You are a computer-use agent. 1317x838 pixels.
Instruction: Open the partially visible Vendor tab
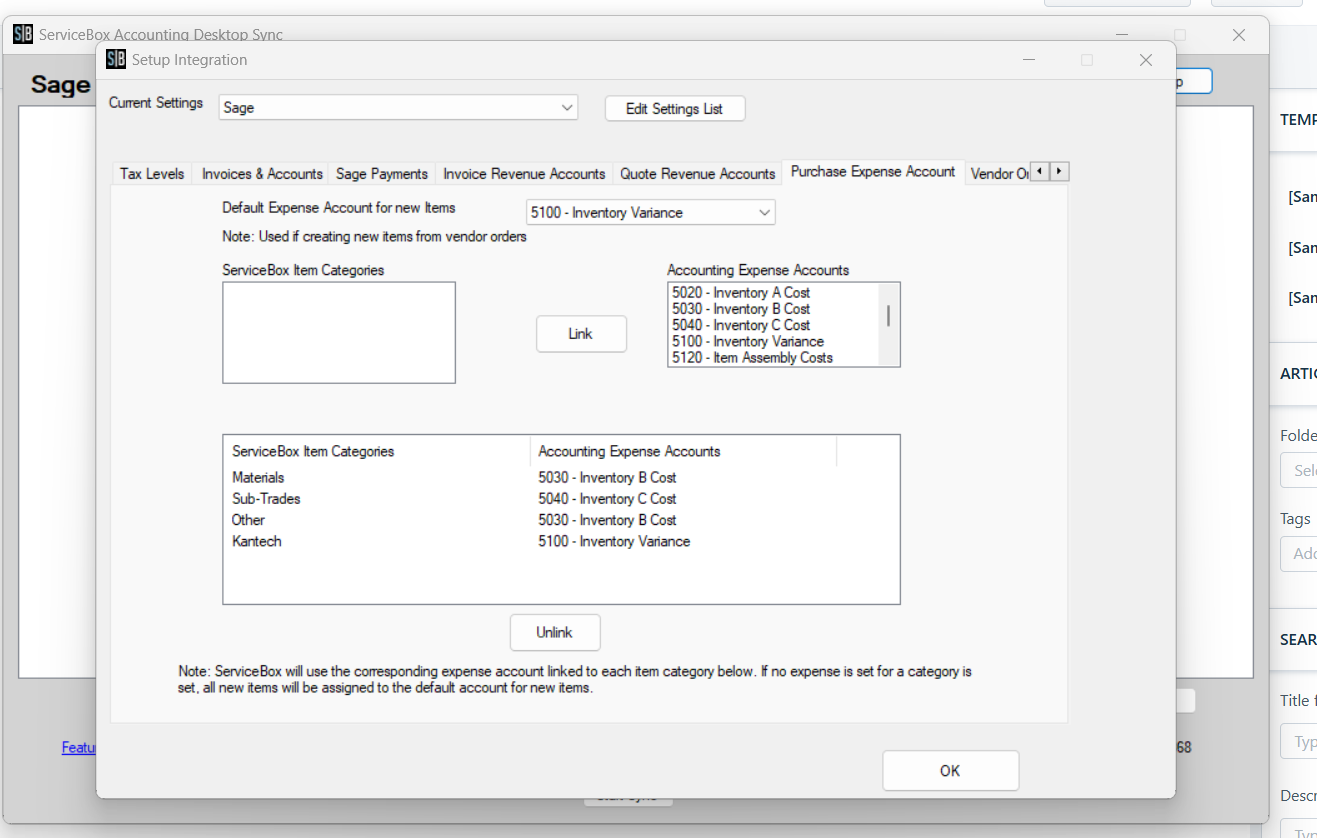click(x=999, y=174)
